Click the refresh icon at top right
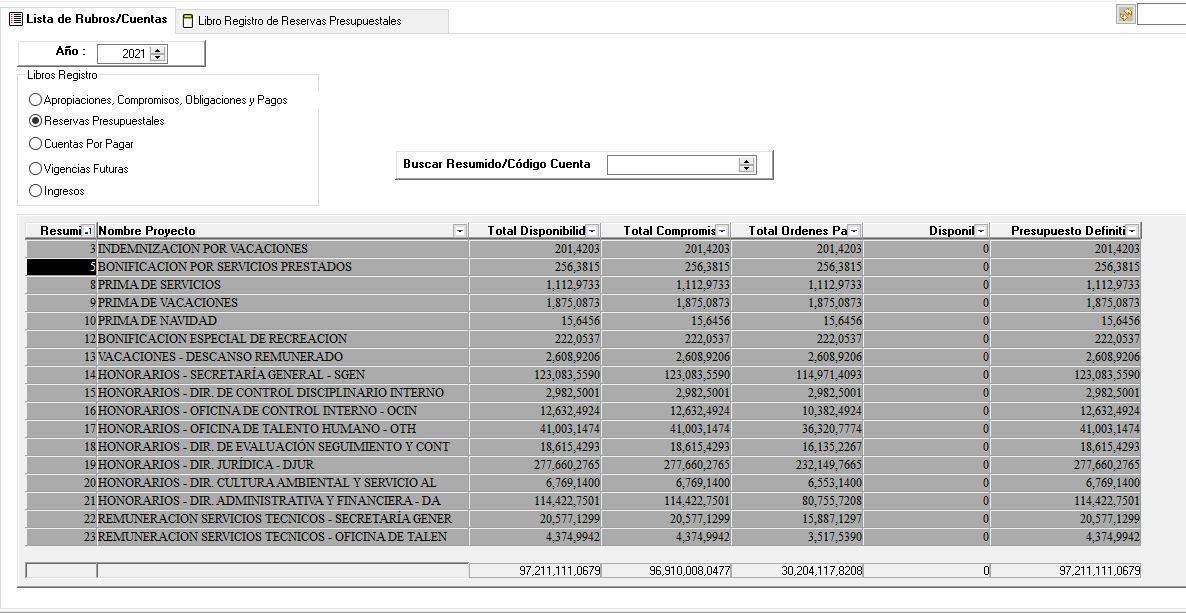This screenshot has width=1186, height=613. pos(1126,14)
